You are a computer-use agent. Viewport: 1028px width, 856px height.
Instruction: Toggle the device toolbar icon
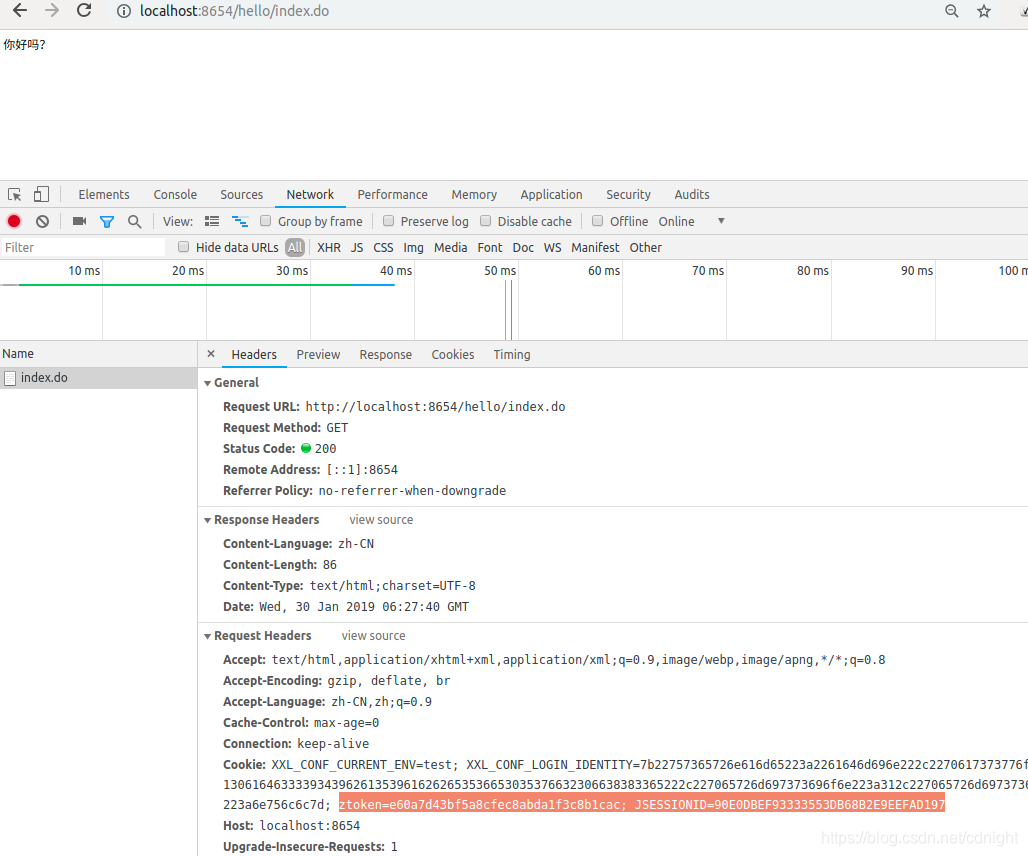41,194
